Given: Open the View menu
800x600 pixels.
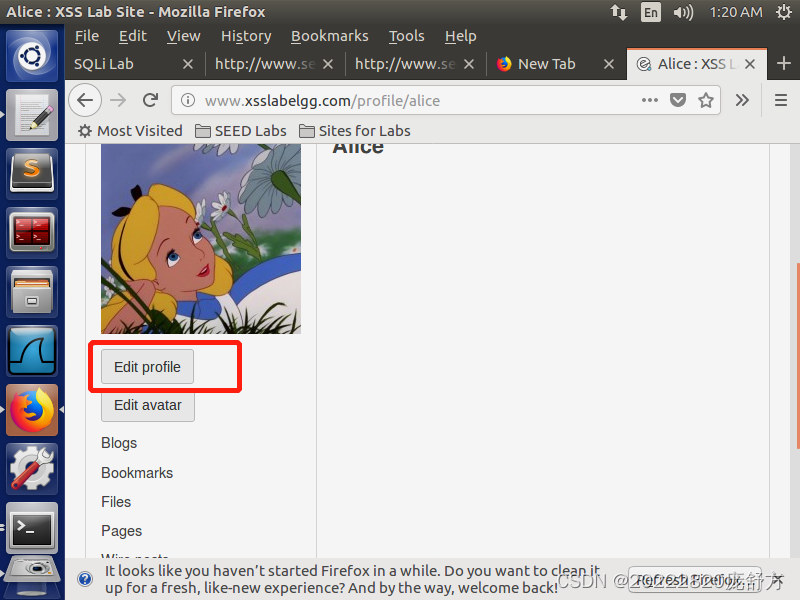Looking at the screenshot, I should (183, 36).
